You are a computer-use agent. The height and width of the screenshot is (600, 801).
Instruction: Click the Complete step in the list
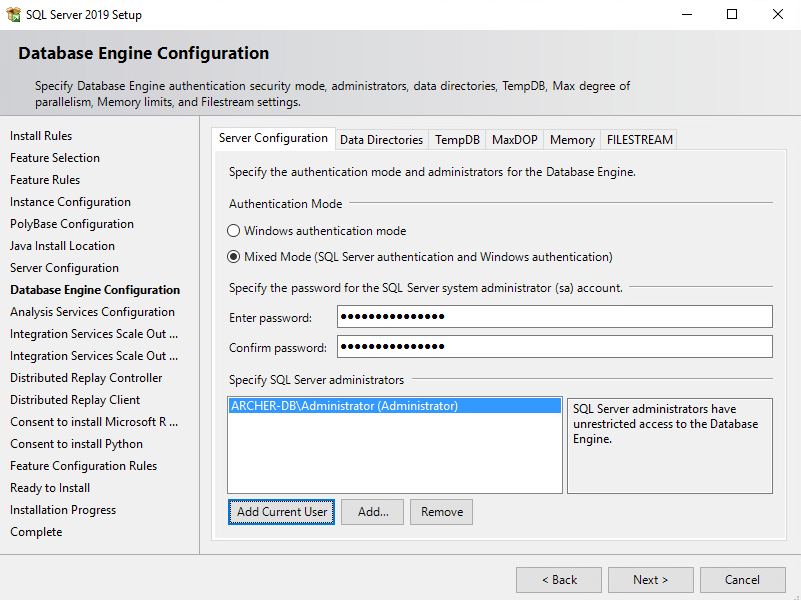[36, 532]
